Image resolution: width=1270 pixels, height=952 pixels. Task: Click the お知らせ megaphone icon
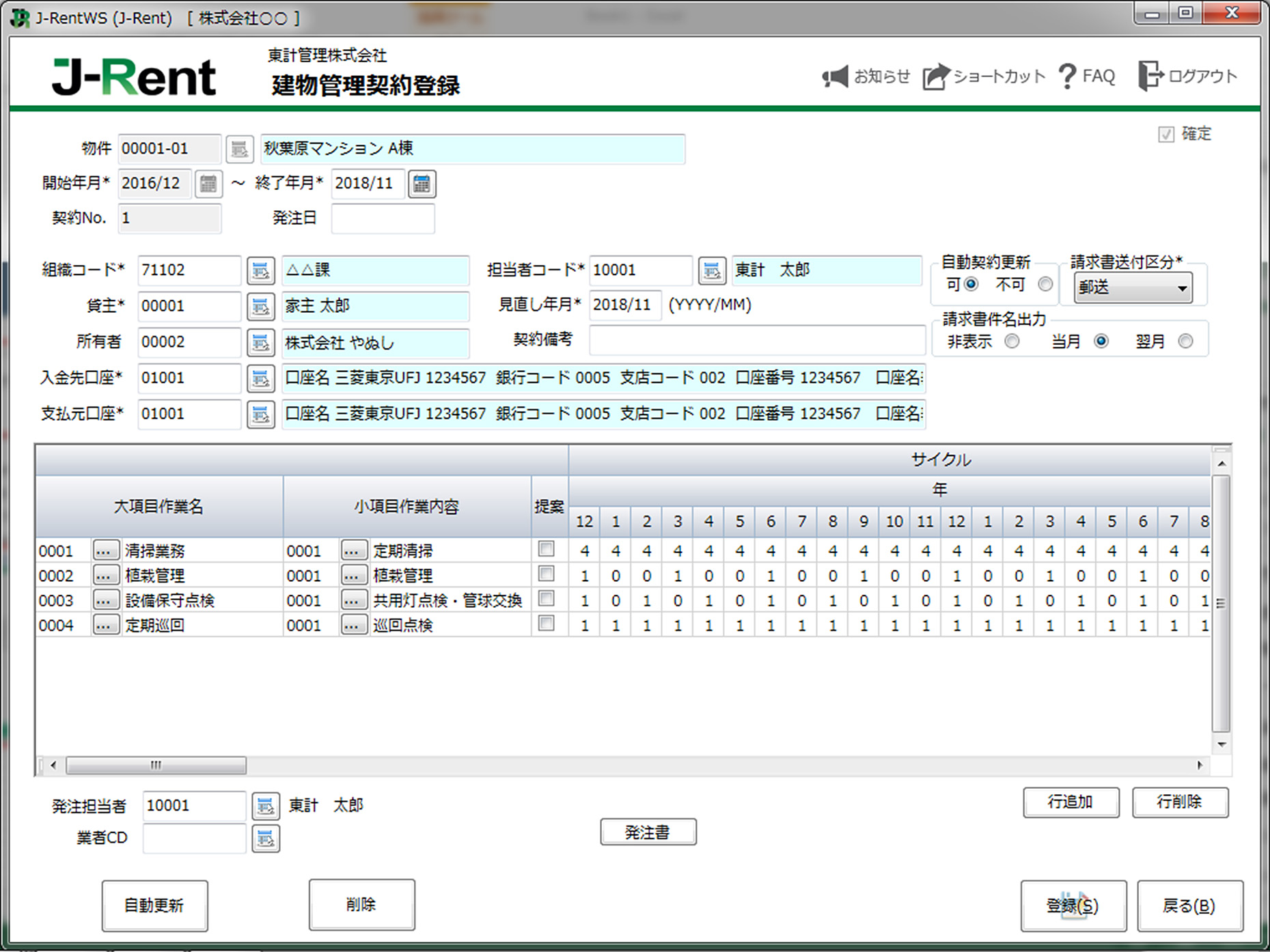(x=835, y=76)
